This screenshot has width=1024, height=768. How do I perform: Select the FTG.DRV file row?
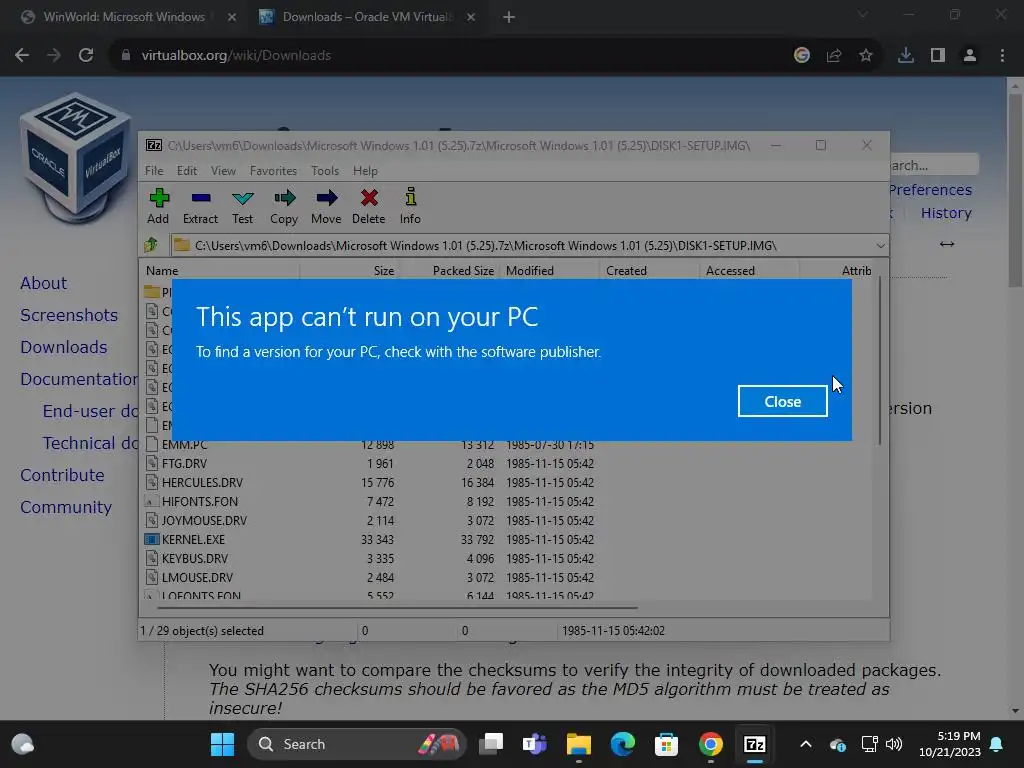click(x=507, y=464)
